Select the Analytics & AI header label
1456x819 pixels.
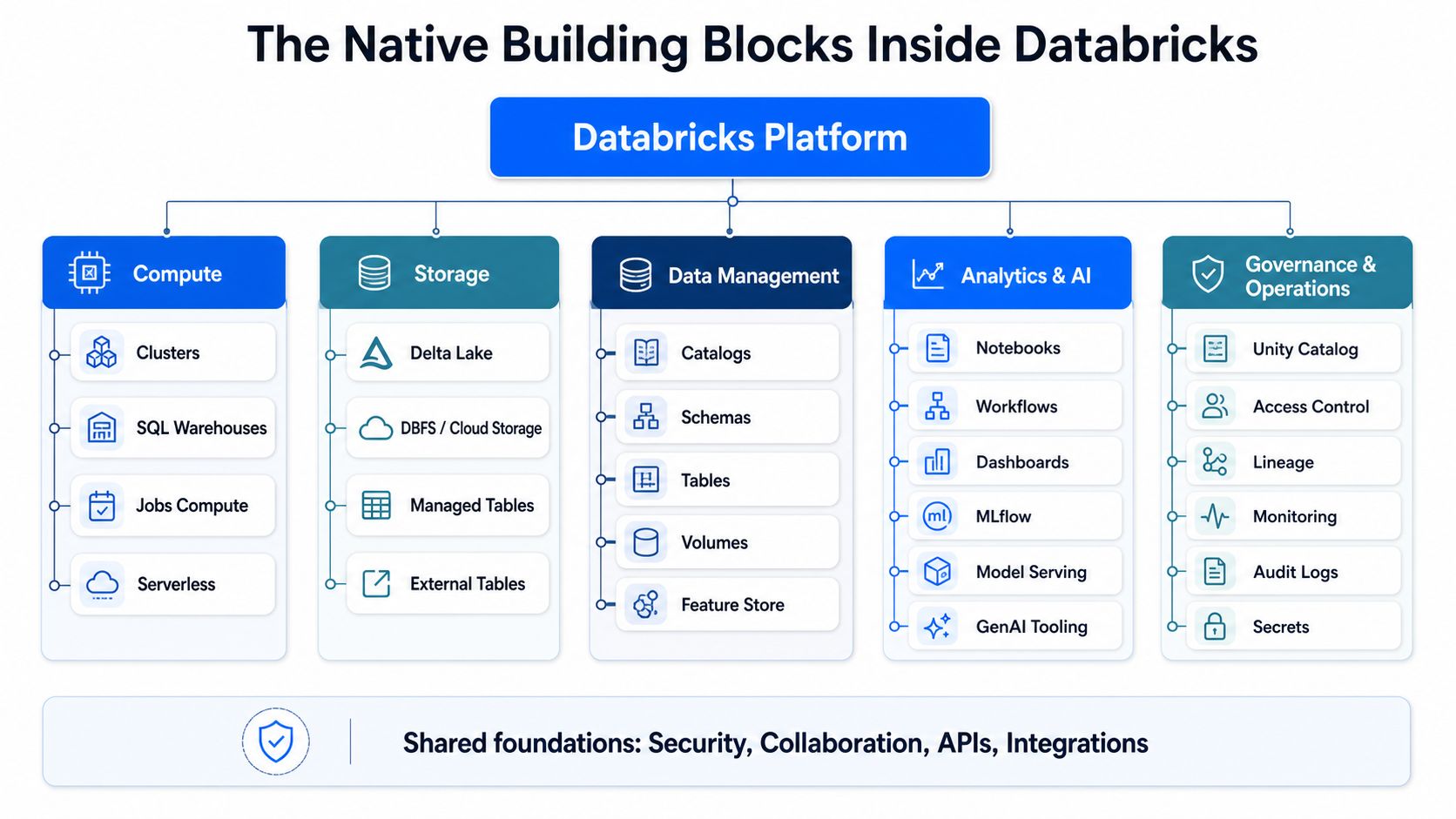pos(1026,276)
